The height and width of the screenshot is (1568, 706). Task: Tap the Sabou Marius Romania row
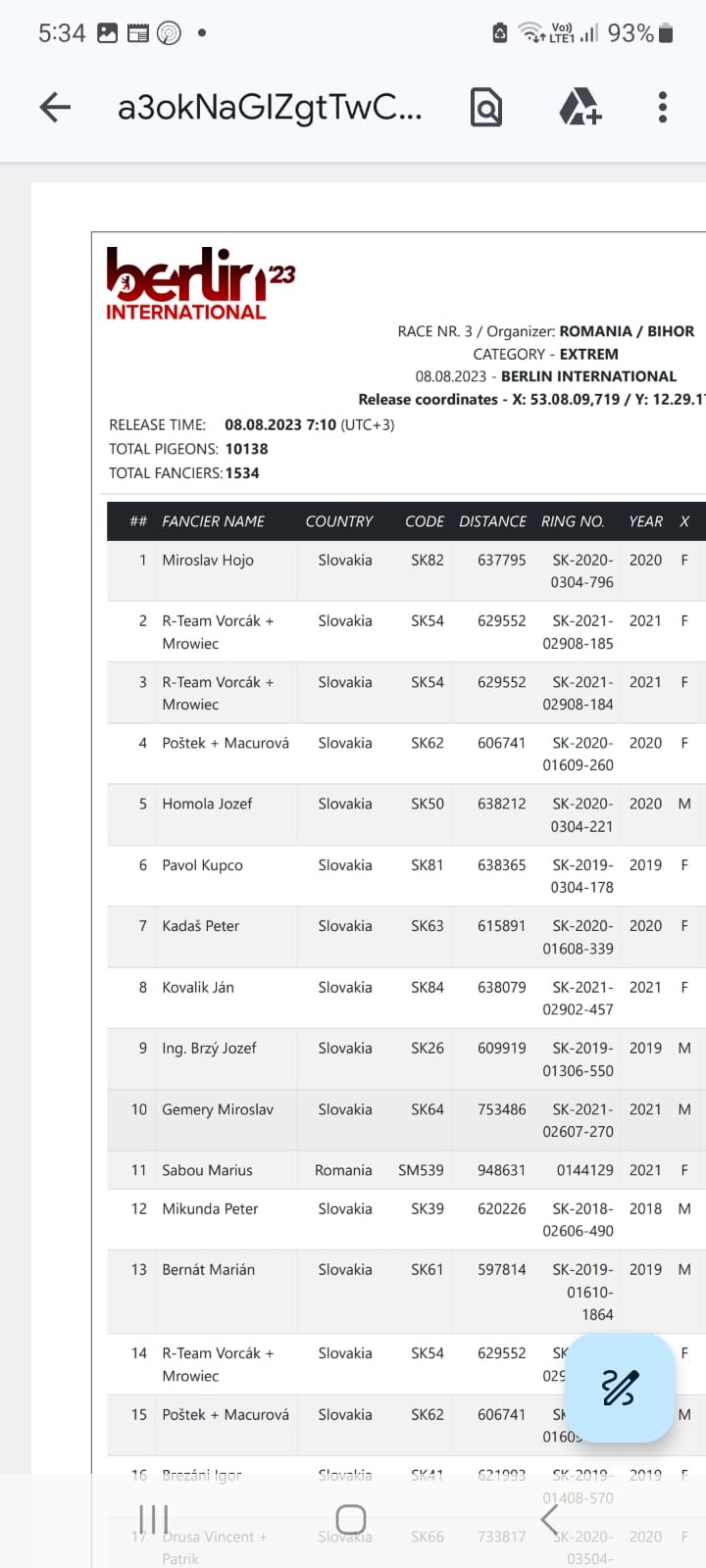pos(406,1170)
